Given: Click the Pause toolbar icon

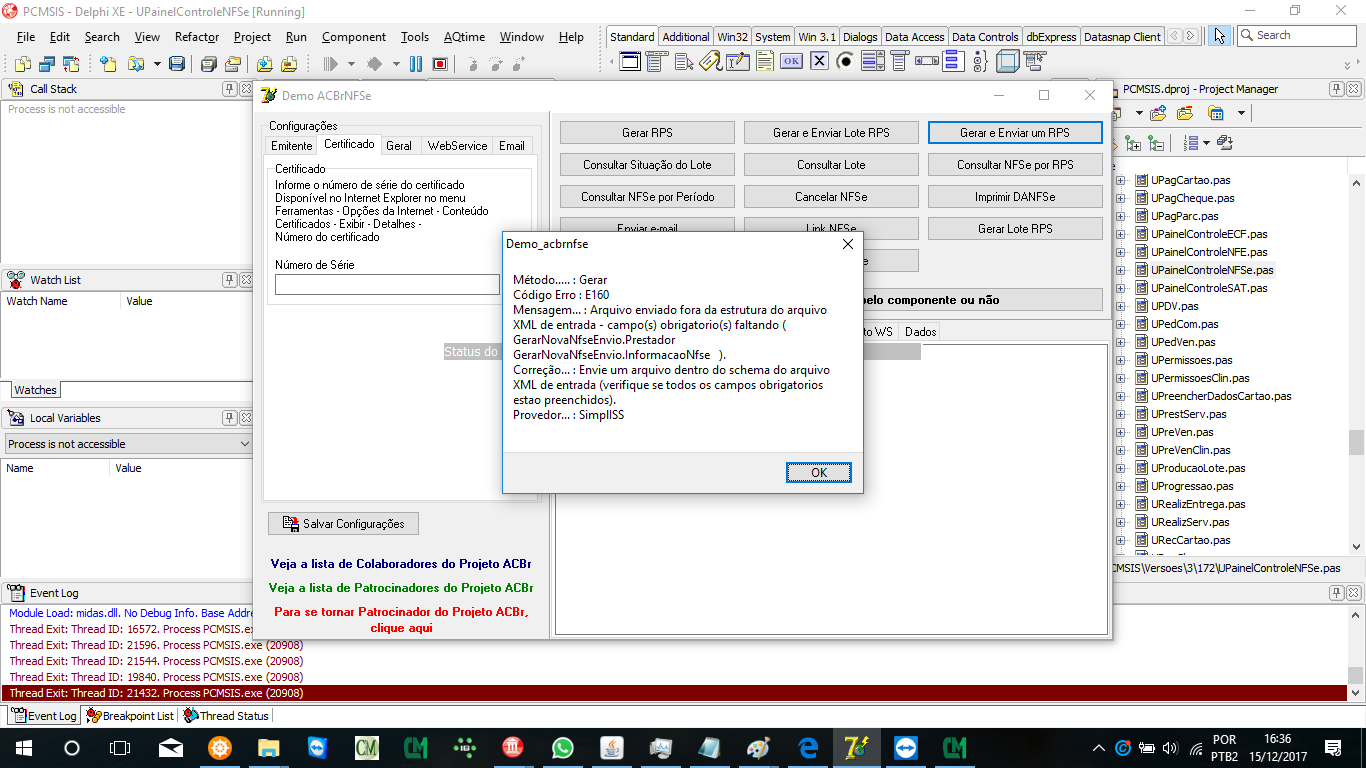Looking at the screenshot, I should (416, 64).
